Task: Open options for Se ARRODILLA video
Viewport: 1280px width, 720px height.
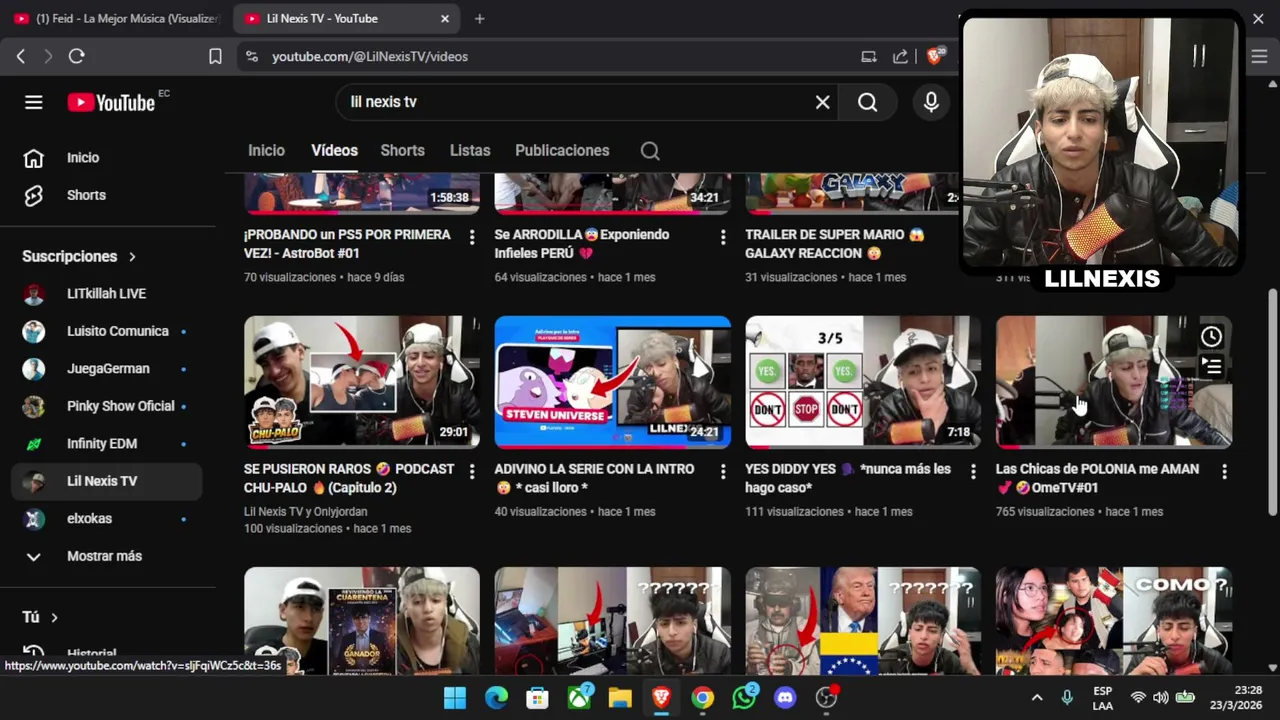Action: [x=722, y=237]
